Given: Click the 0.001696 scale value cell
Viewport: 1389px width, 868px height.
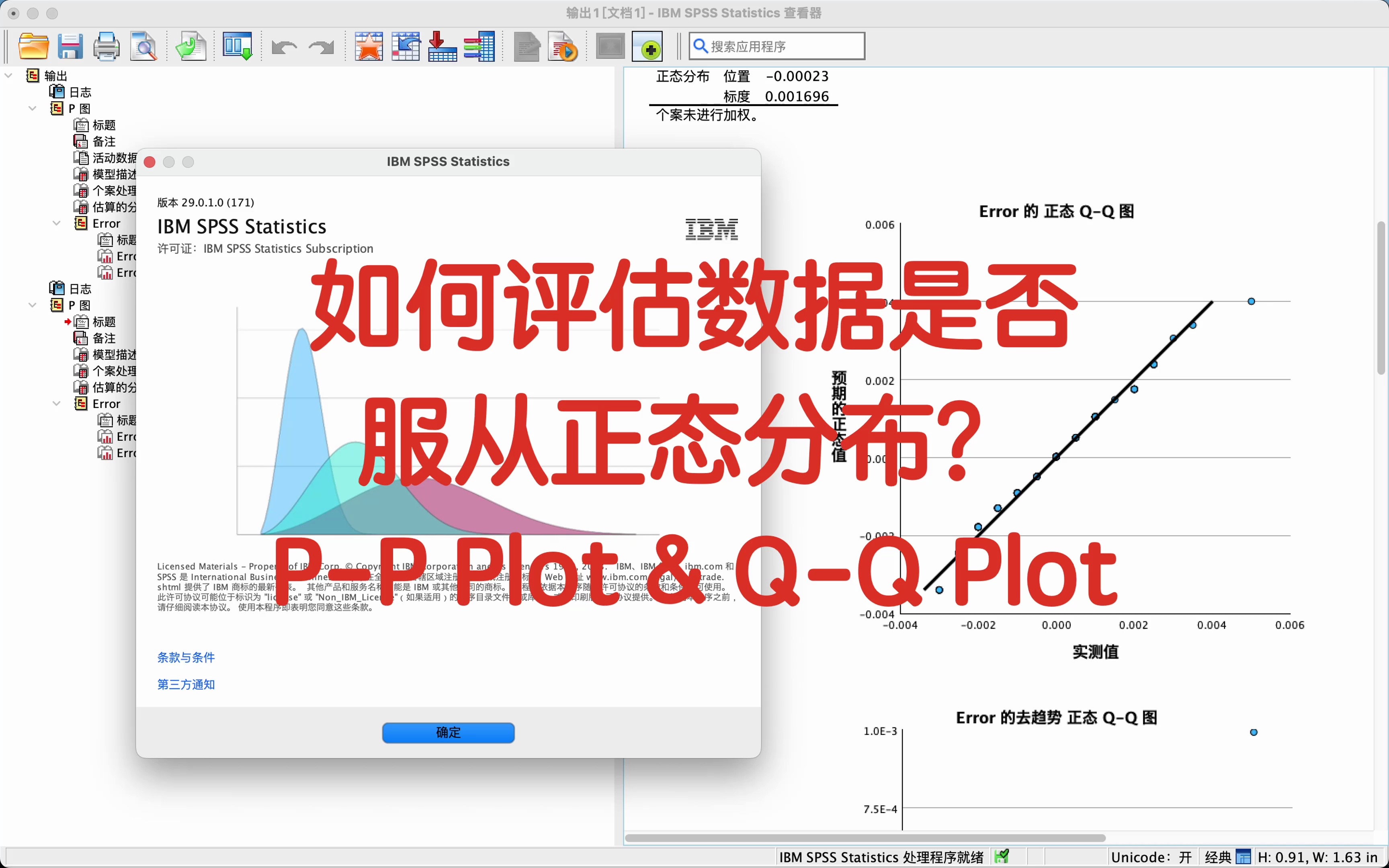Looking at the screenshot, I should point(797,96).
